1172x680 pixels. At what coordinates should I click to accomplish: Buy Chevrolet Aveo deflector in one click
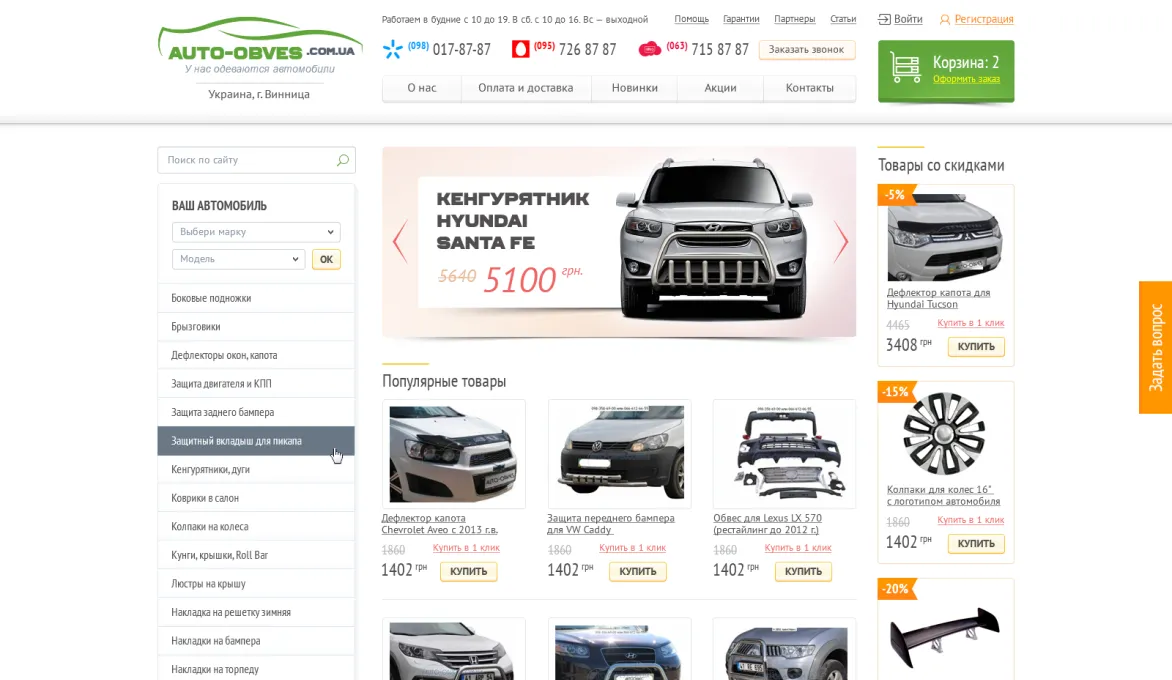pyautogui.click(x=466, y=548)
